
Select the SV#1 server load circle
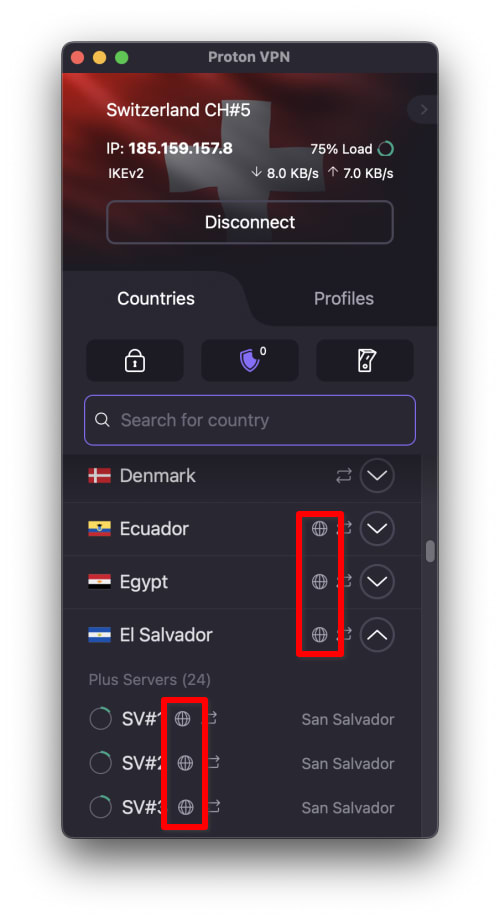[x=100, y=719]
